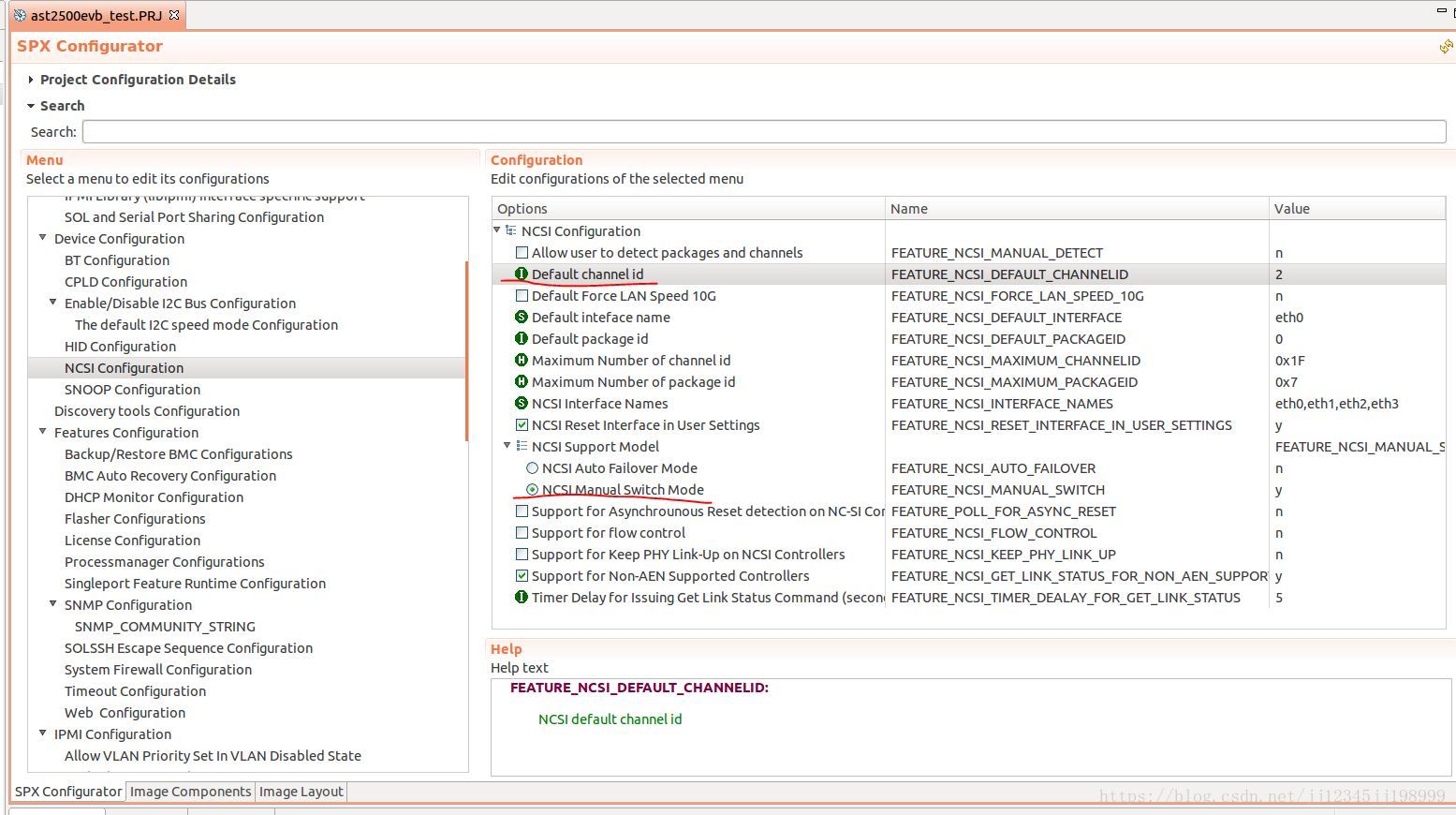
Task: Open System Firewall Configuration item
Action: click(x=158, y=670)
